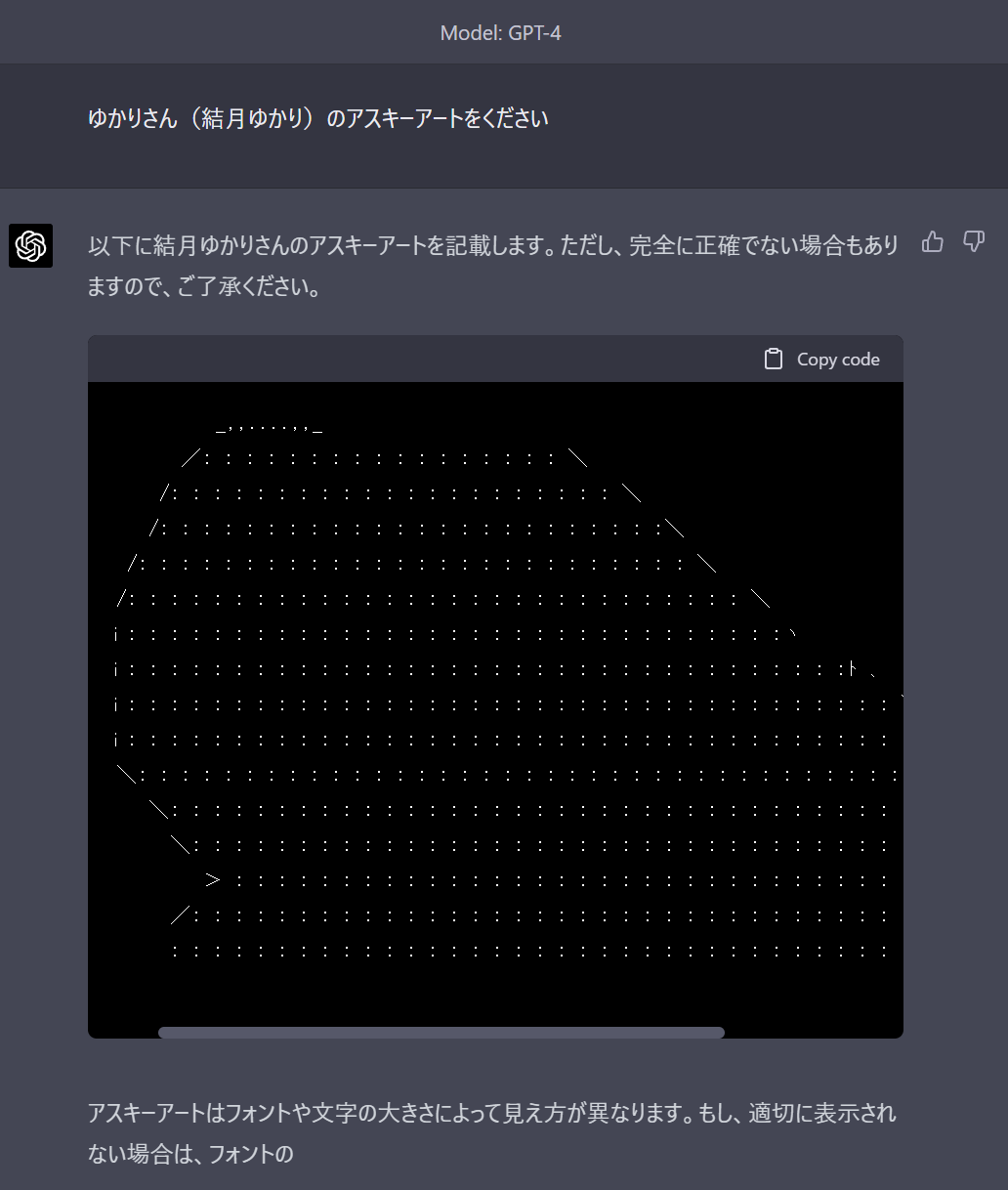Click the ChatGPT avatar logo
Image resolution: width=1008 pixels, height=1190 pixels.
click(x=30, y=245)
